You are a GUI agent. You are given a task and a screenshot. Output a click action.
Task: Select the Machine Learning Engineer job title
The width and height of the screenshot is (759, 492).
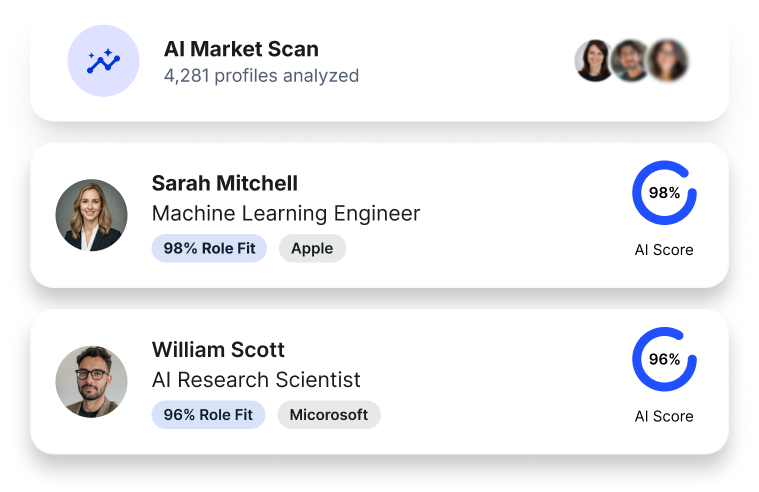click(x=286, y=214)
